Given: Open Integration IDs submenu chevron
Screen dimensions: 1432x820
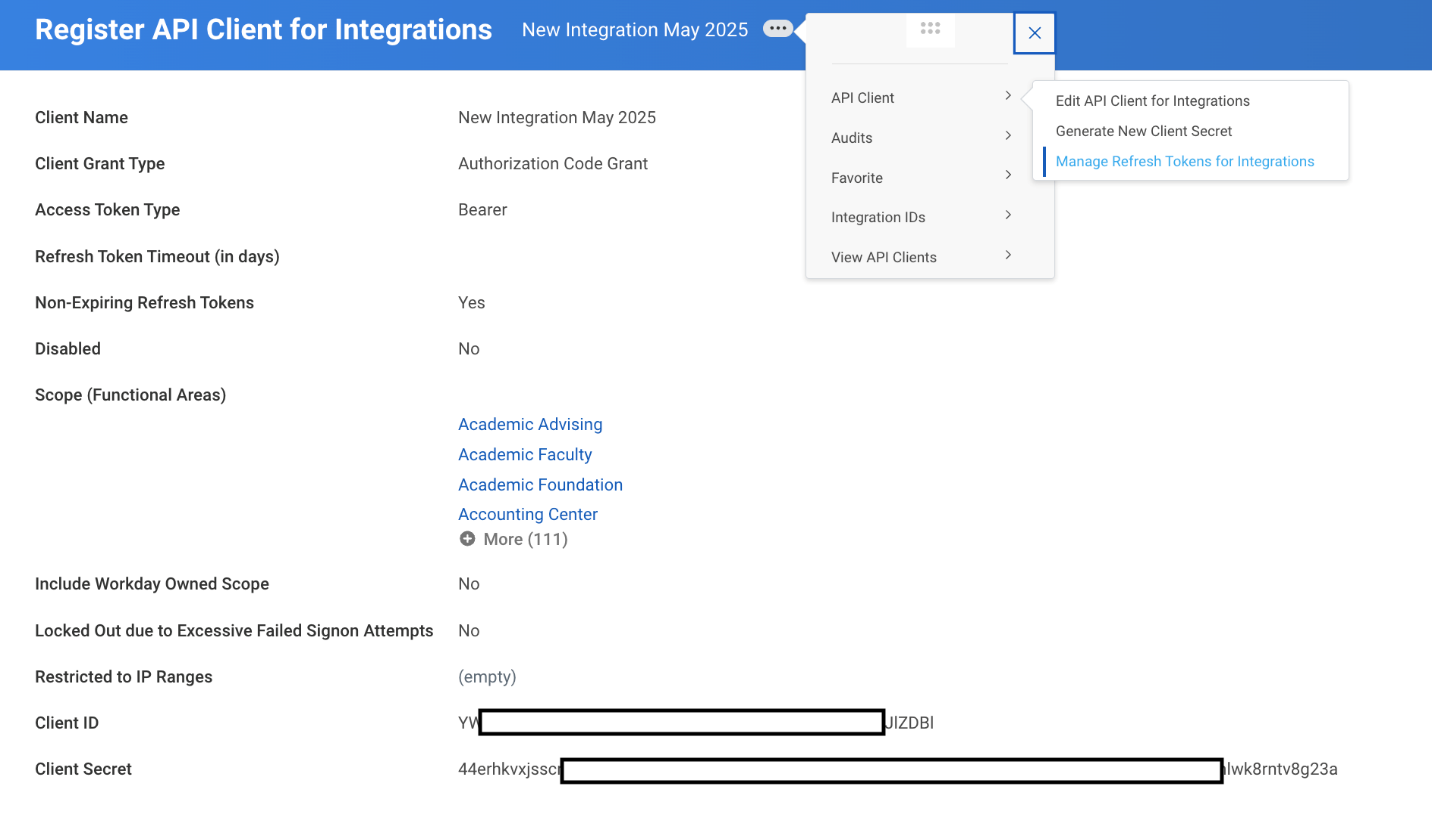Looking at the screenshot, I should click(x=1008, y=215).
